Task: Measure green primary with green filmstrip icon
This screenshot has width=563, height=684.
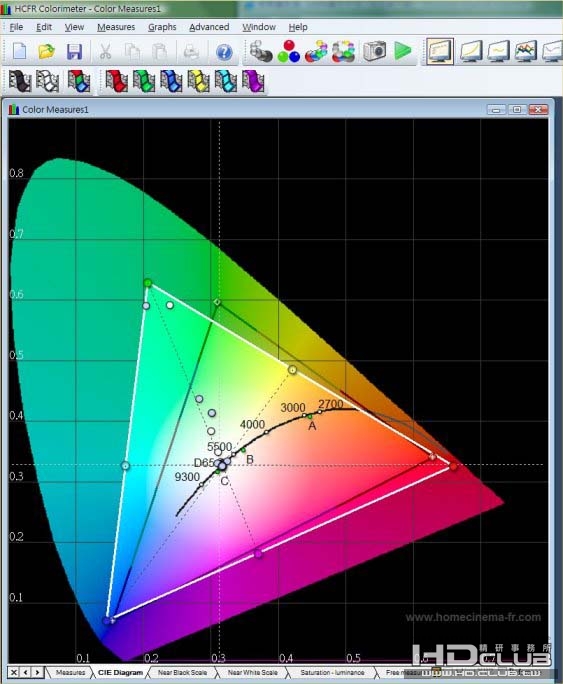Action: tap(144, 81)
